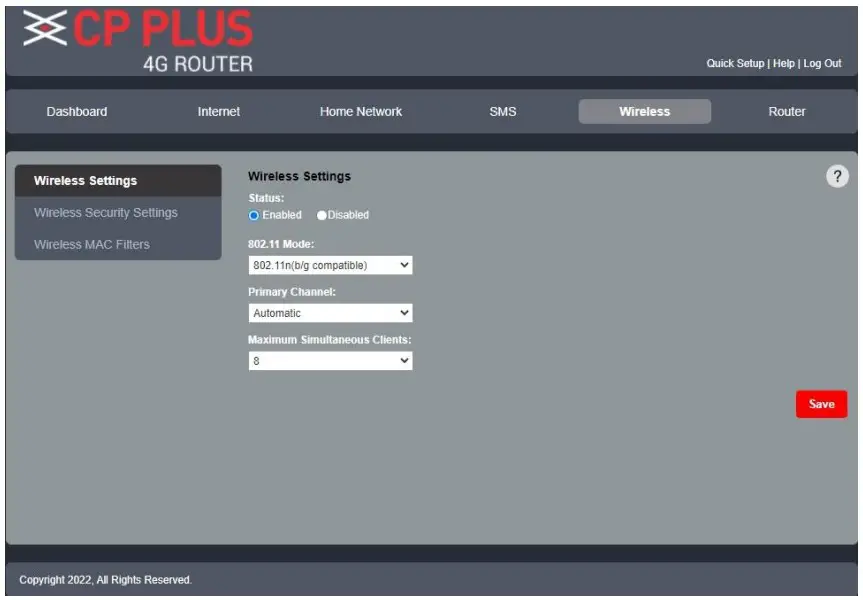This screenshot has width=863, height=600.
Task: Click the '802.11 Mode:' label
Action: [x=281, y=244]
